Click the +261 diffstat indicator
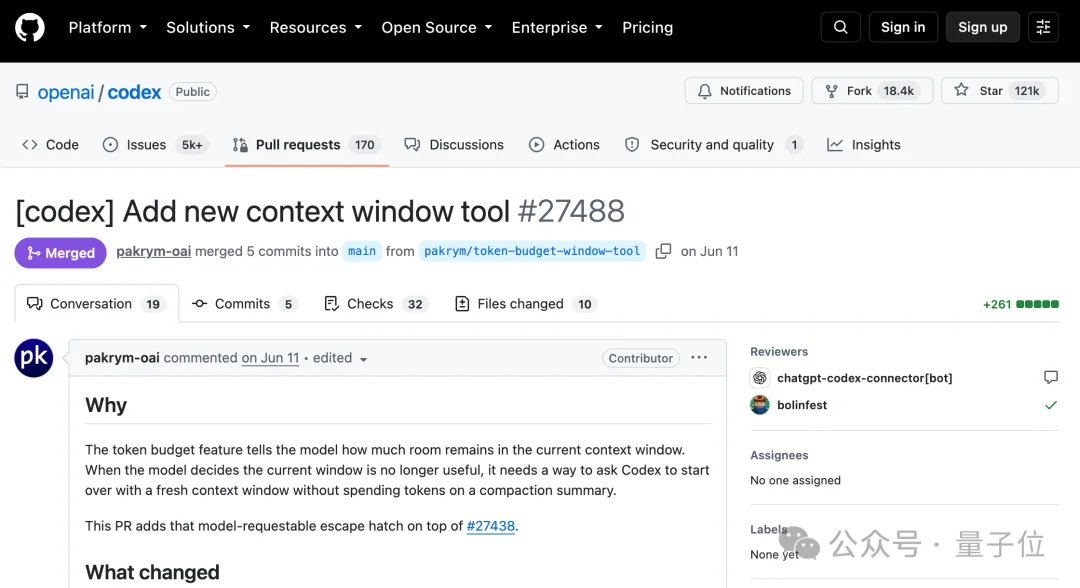The width and height of the screenshot is (1080, 588). pyautogui.click(x=1020, y=304)
